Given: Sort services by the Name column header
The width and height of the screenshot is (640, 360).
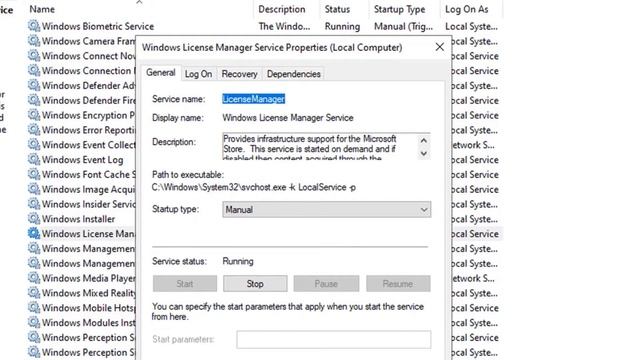Looking at the screenshot, I should [x=42, y=9].
